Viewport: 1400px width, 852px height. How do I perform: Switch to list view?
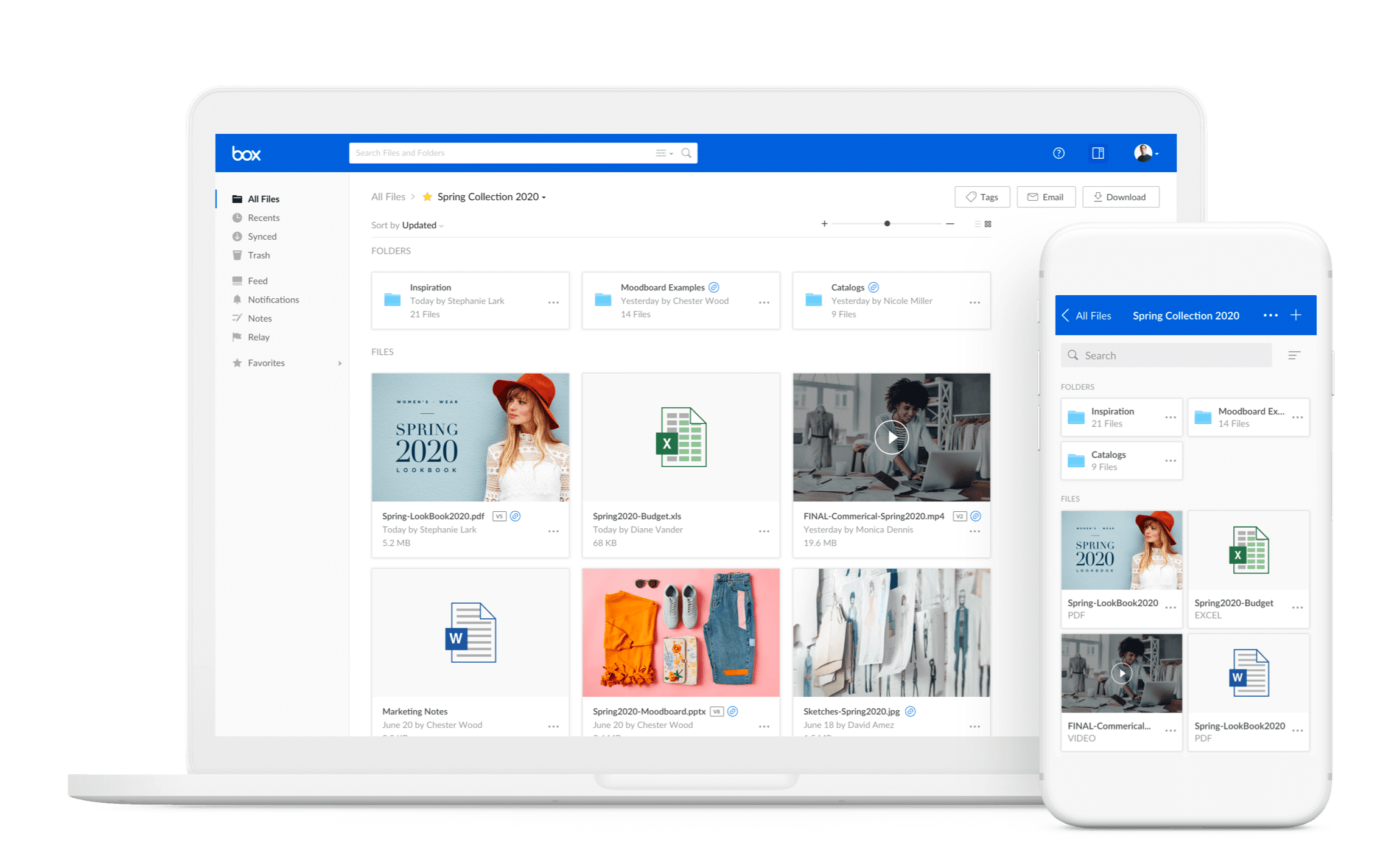click(978, 224)
